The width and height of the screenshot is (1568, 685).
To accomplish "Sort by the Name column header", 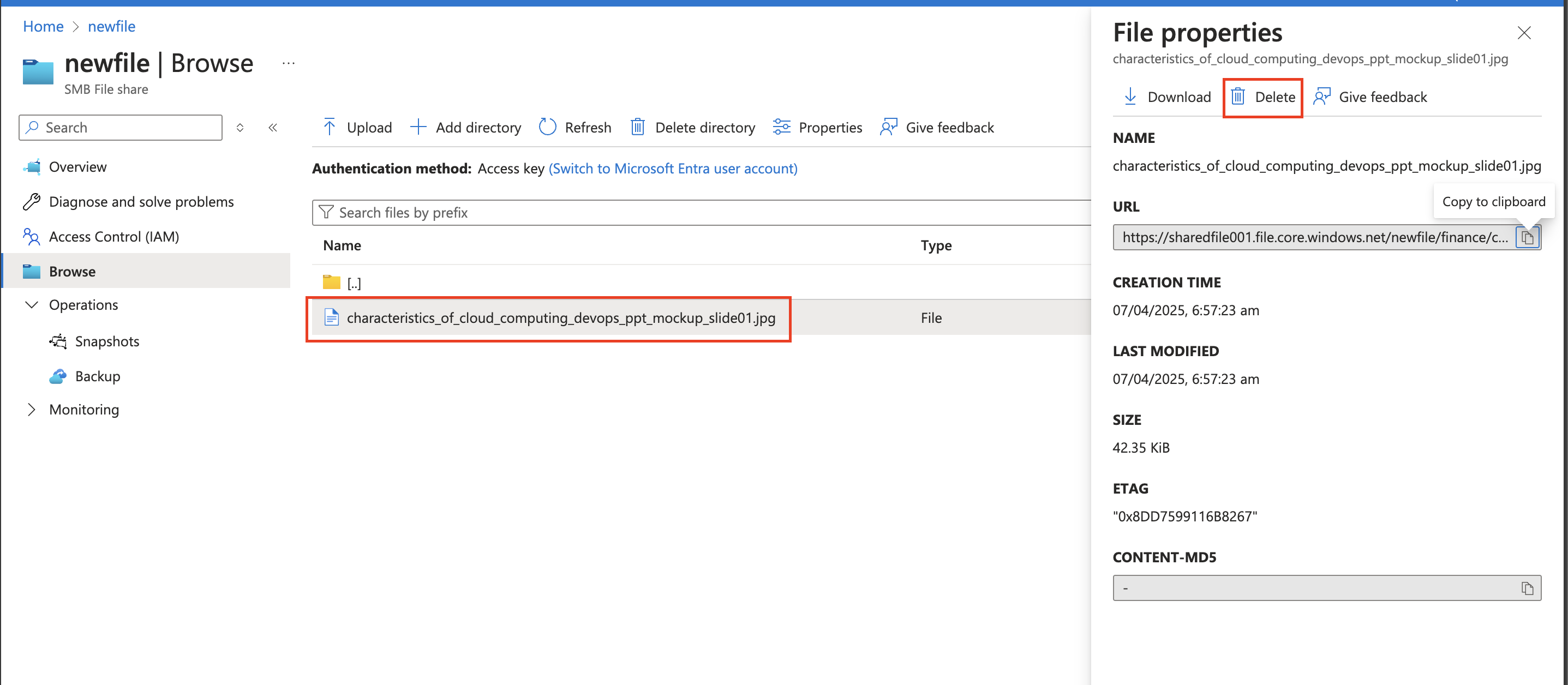I will coord(342,245).
